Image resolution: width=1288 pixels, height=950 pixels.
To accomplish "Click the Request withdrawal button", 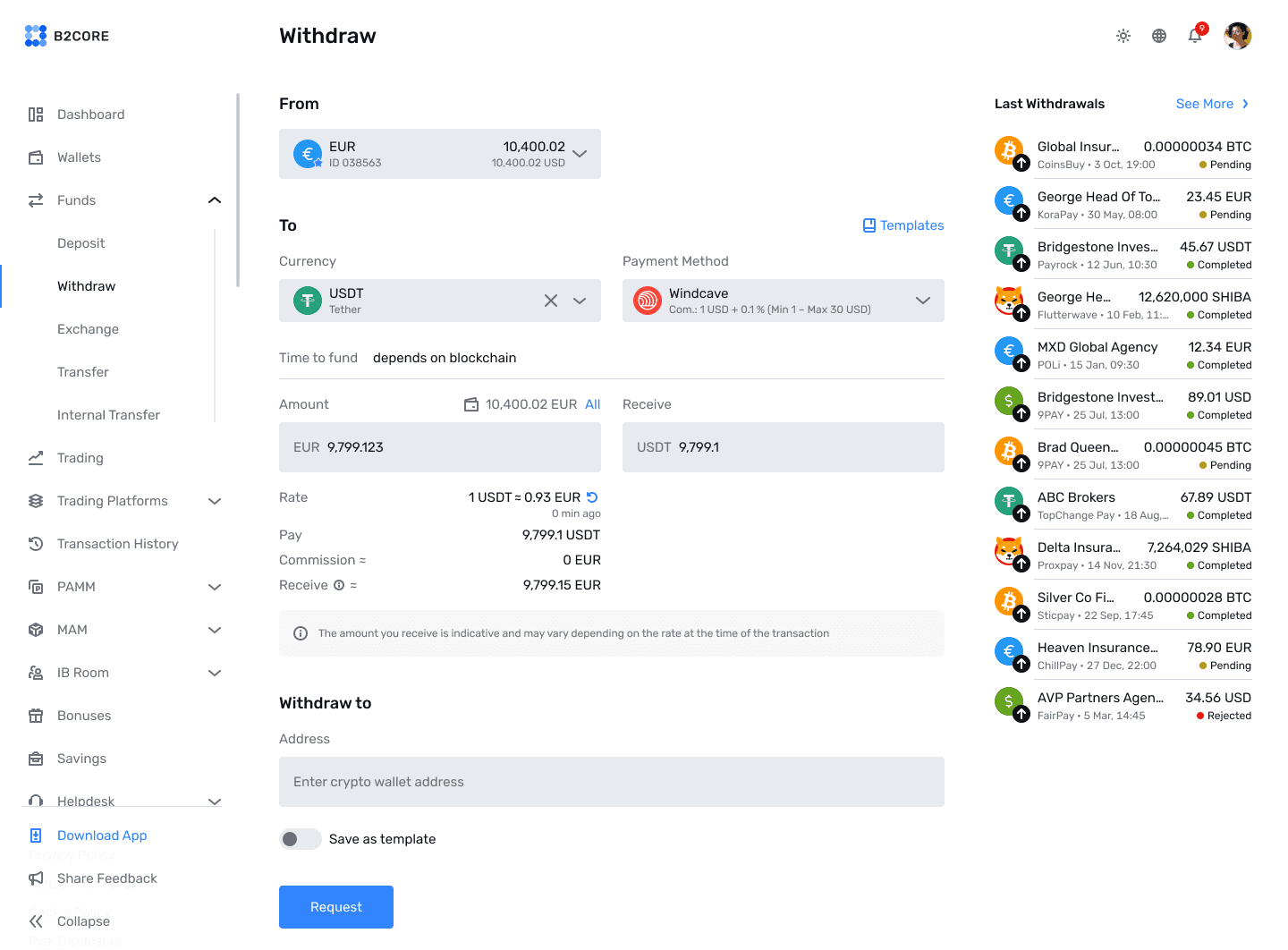I will click(335, 906).
